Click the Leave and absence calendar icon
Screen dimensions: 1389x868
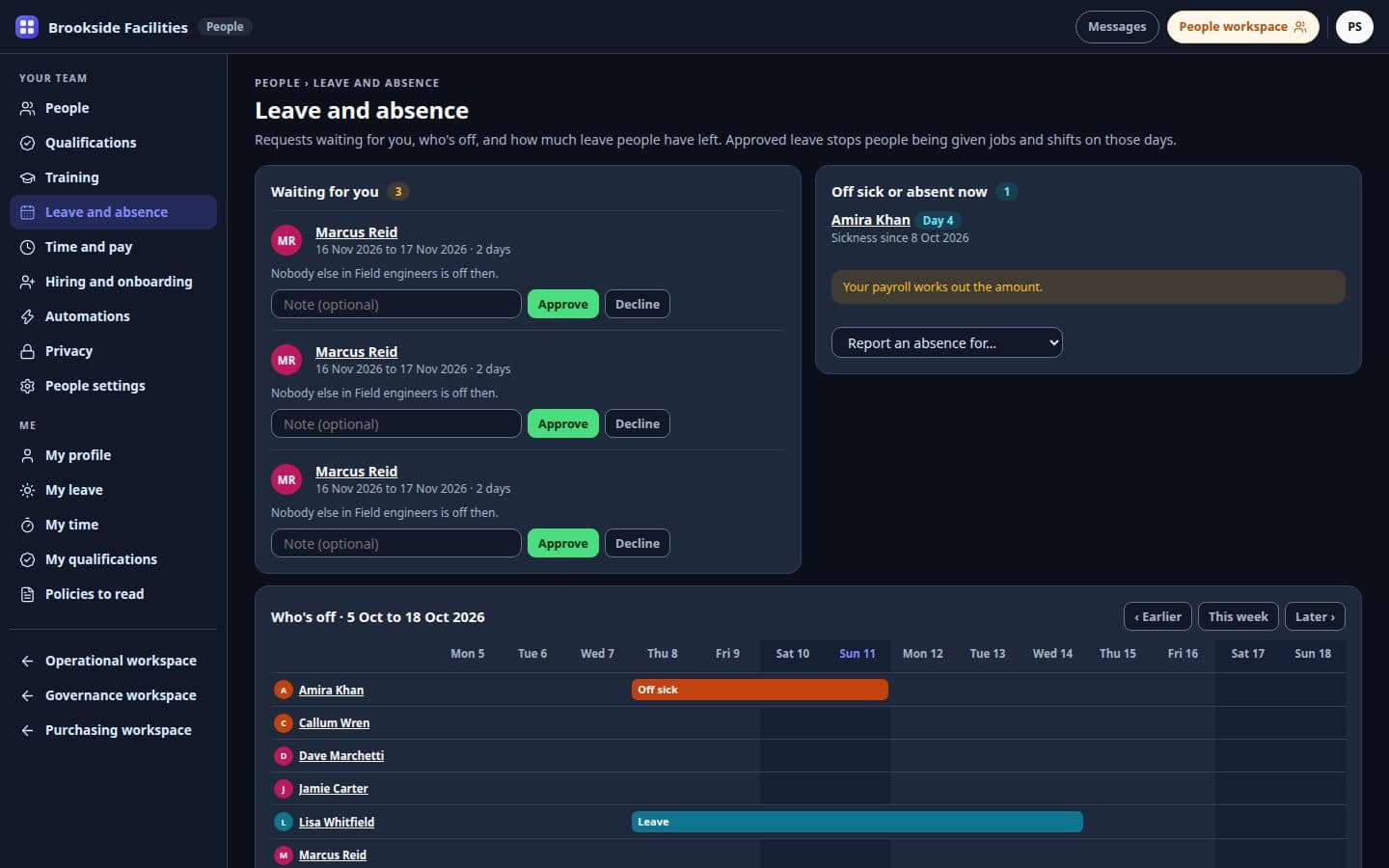tap(27, 212)
